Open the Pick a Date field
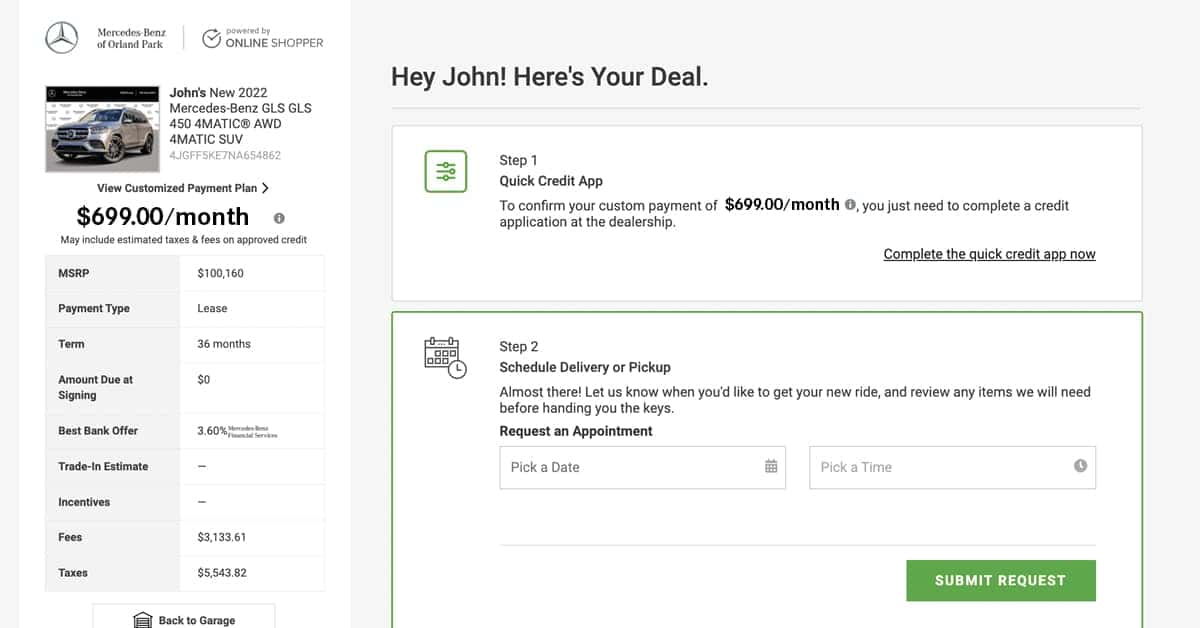Screen dimensions: 1200x628 (x=643, y=467)
